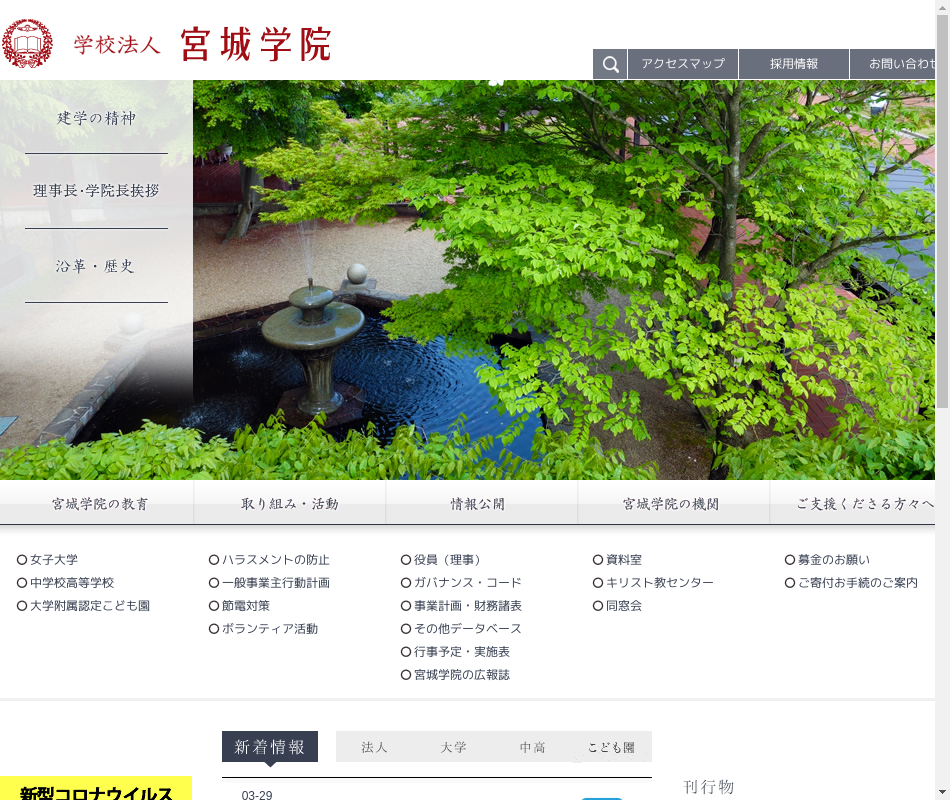Select 建学の精神 in the side menu

tap(96, 118)
